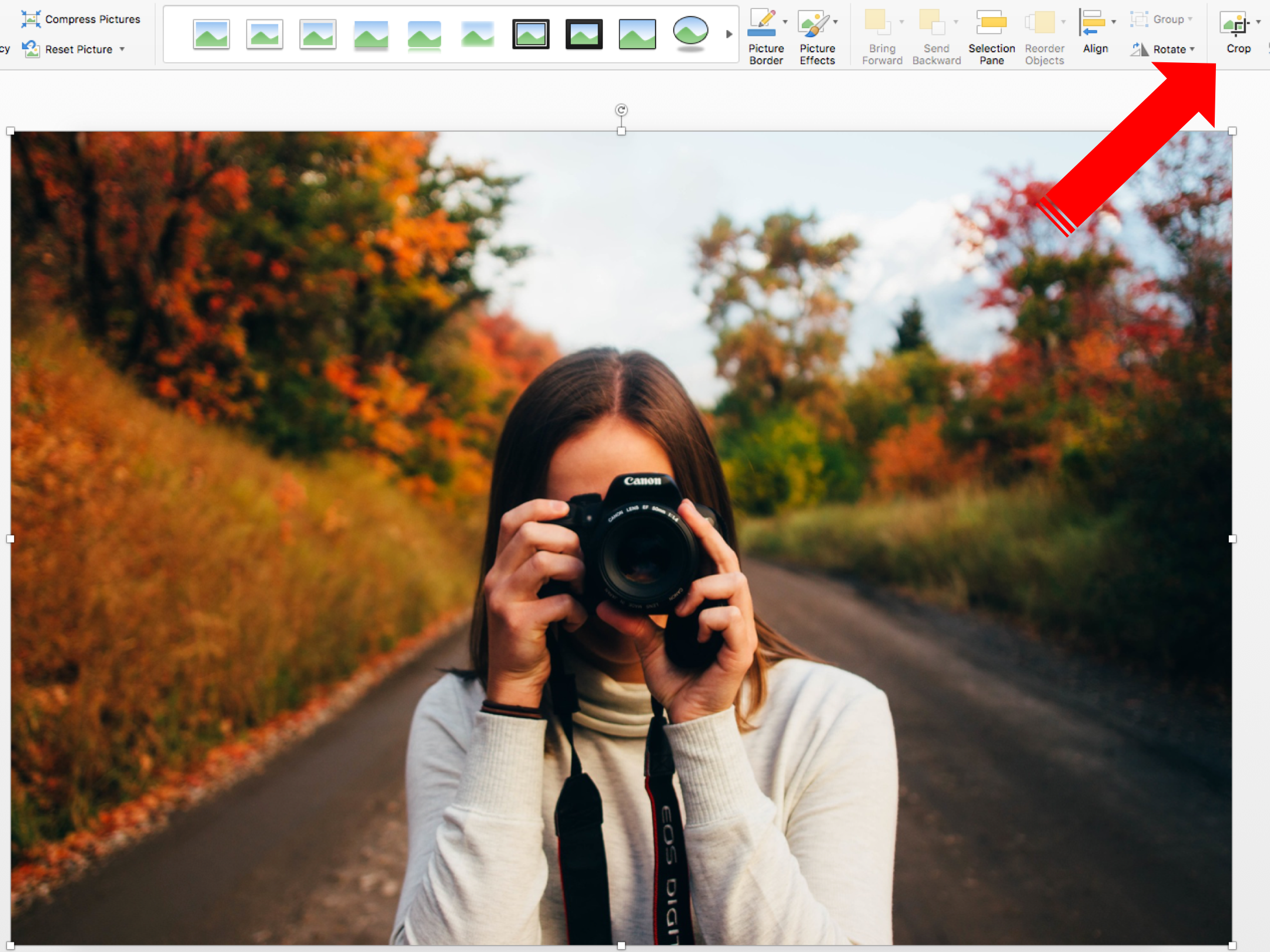Expand the Reset Picture dropdown arrow
The image size is (1270, 952).
point(122,49)
